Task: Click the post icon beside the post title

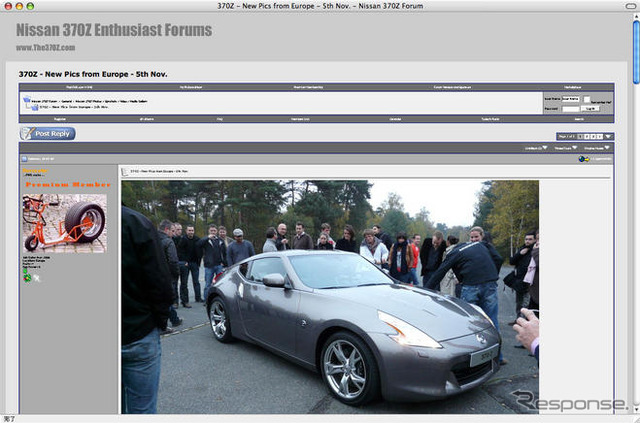Action: pos(125,171)
